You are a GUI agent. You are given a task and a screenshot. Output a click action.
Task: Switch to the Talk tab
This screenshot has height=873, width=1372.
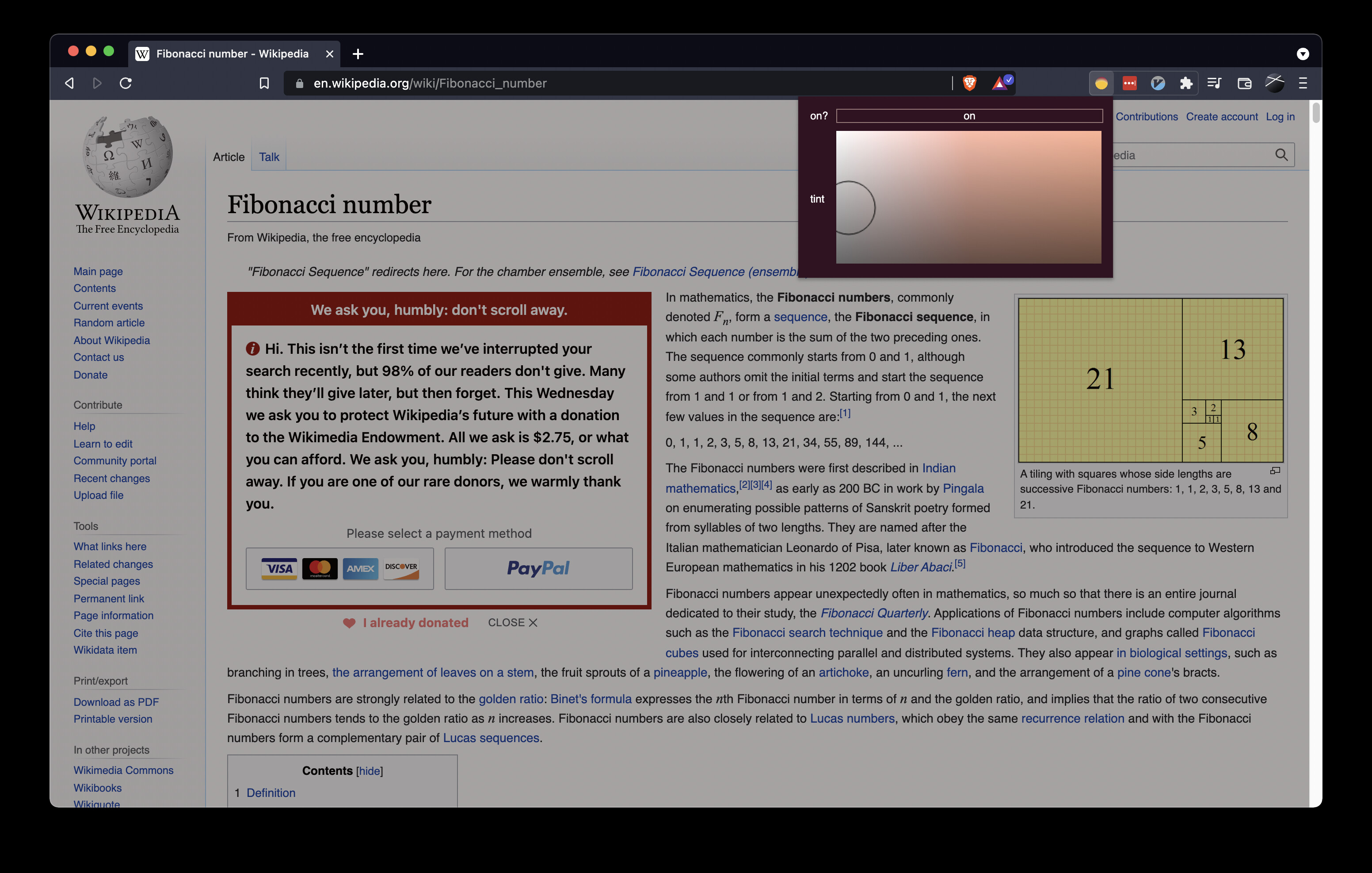(269, 157)
